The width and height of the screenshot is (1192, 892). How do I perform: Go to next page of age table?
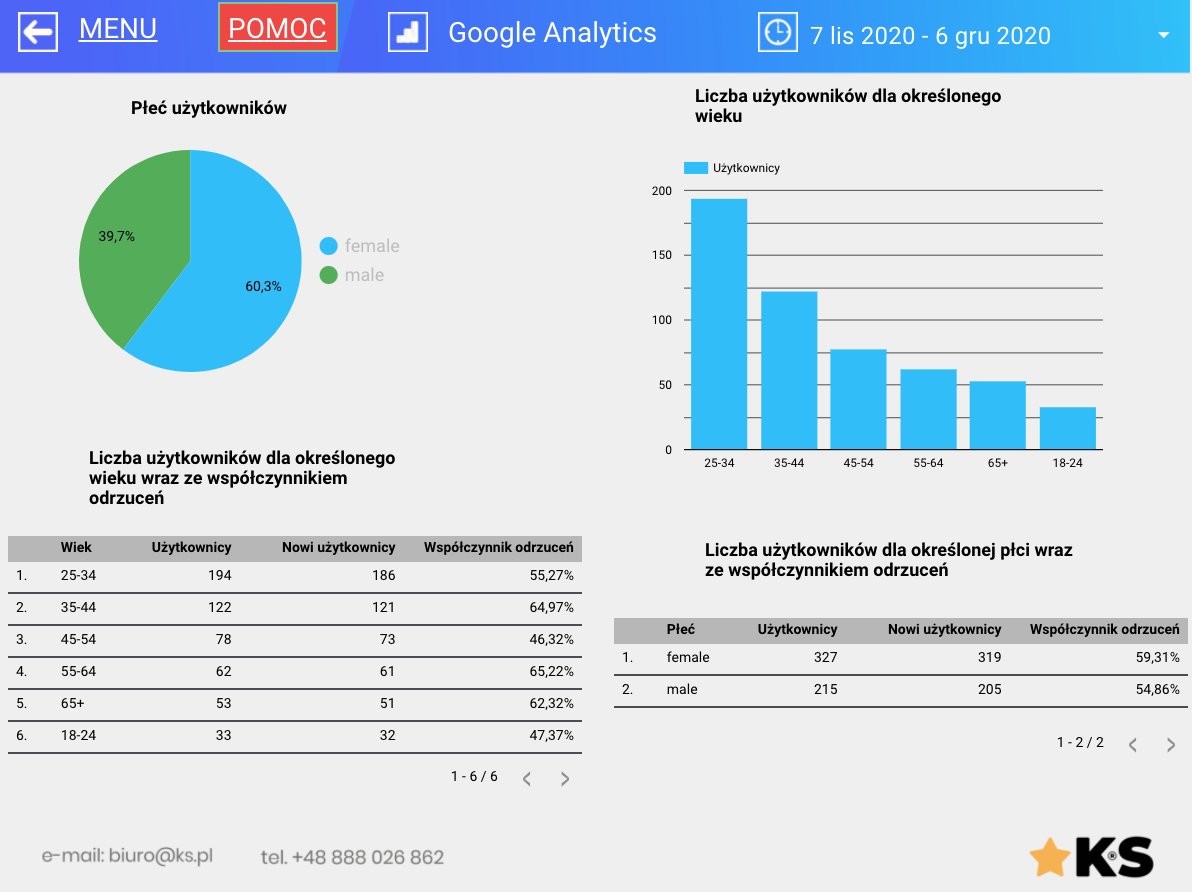click(565, 779)
